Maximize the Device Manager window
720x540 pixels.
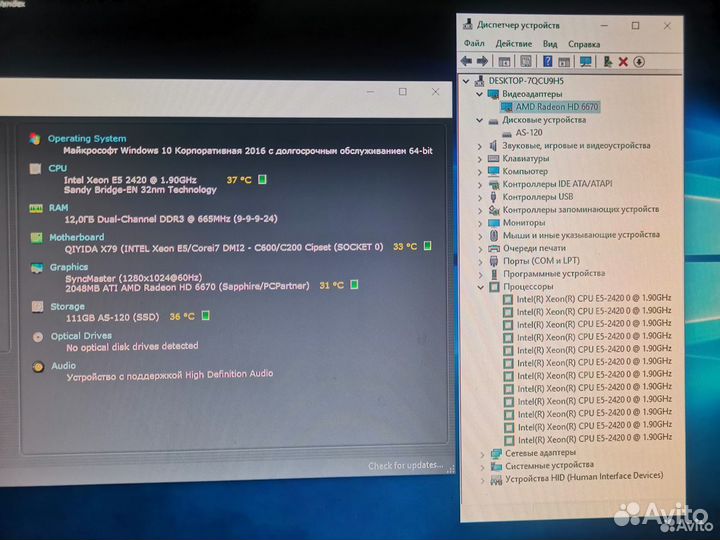pos(636,26)
